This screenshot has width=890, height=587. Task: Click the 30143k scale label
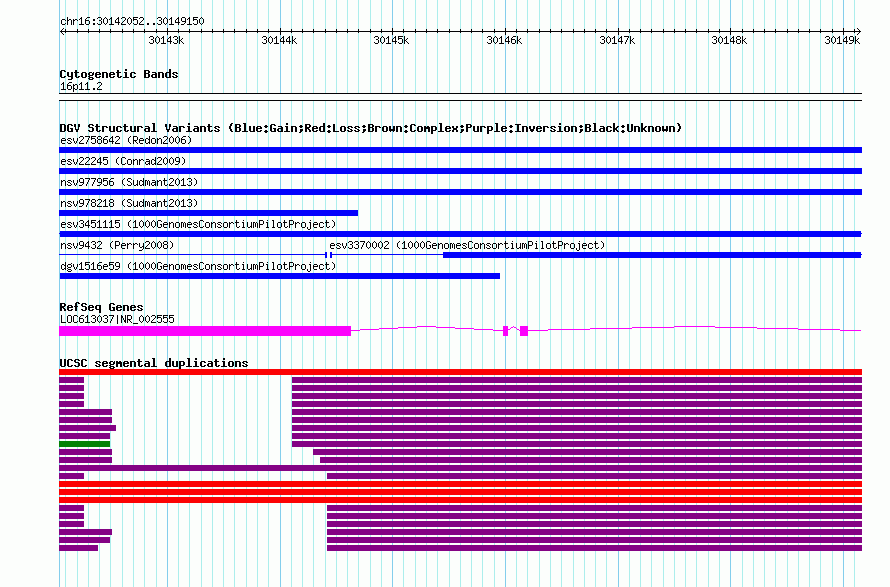(x=166, y=40)
